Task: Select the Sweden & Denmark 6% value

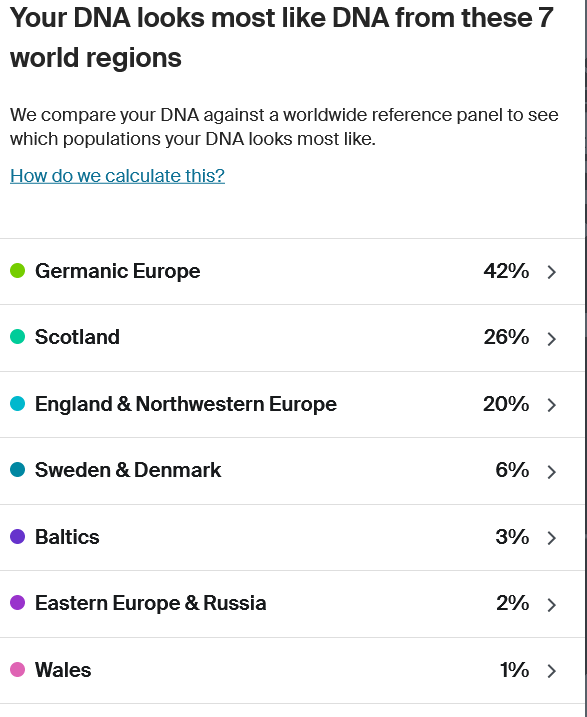Action: [512, 470]
